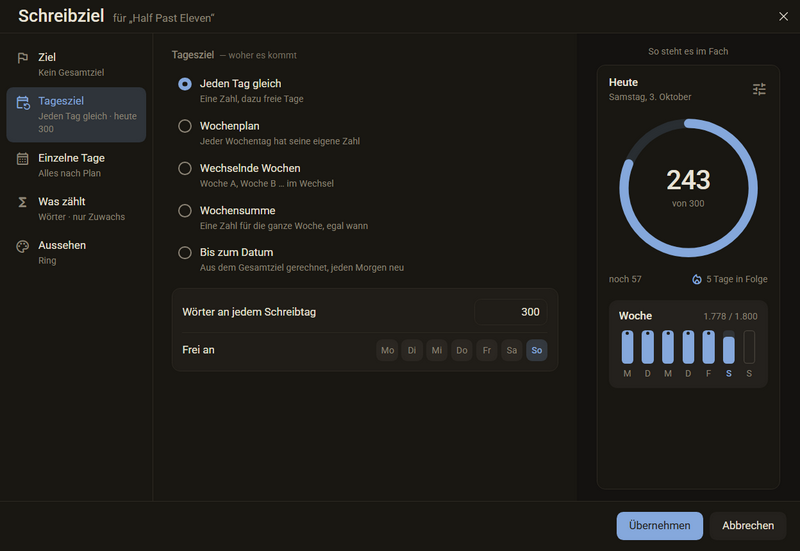The height and width of the screenshot is (551, 800).
Task: Click the "Alles nach Plan" subtitle
Action: pos(70,173)
